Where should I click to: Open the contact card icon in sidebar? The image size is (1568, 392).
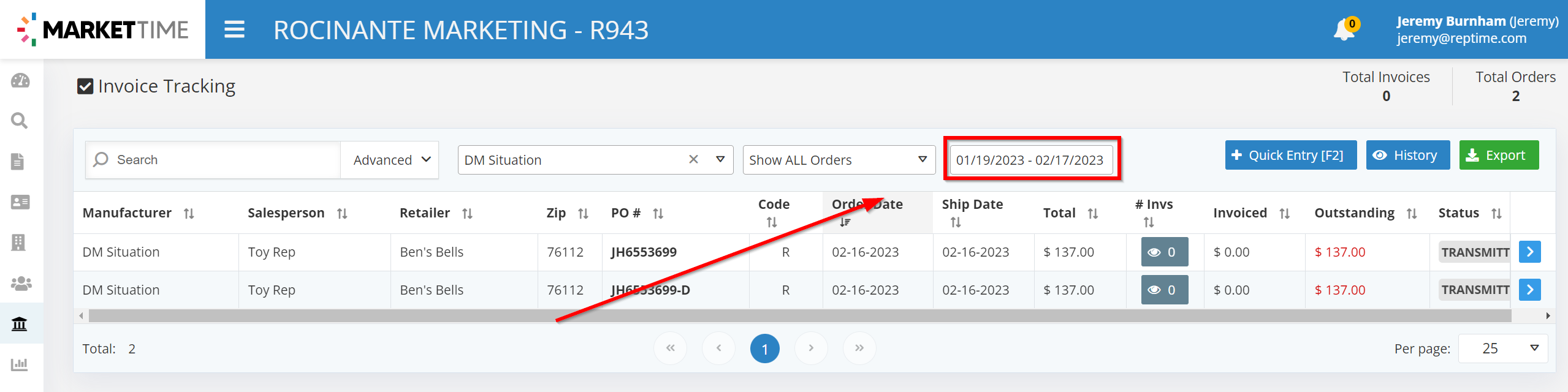tap(20, 202)
